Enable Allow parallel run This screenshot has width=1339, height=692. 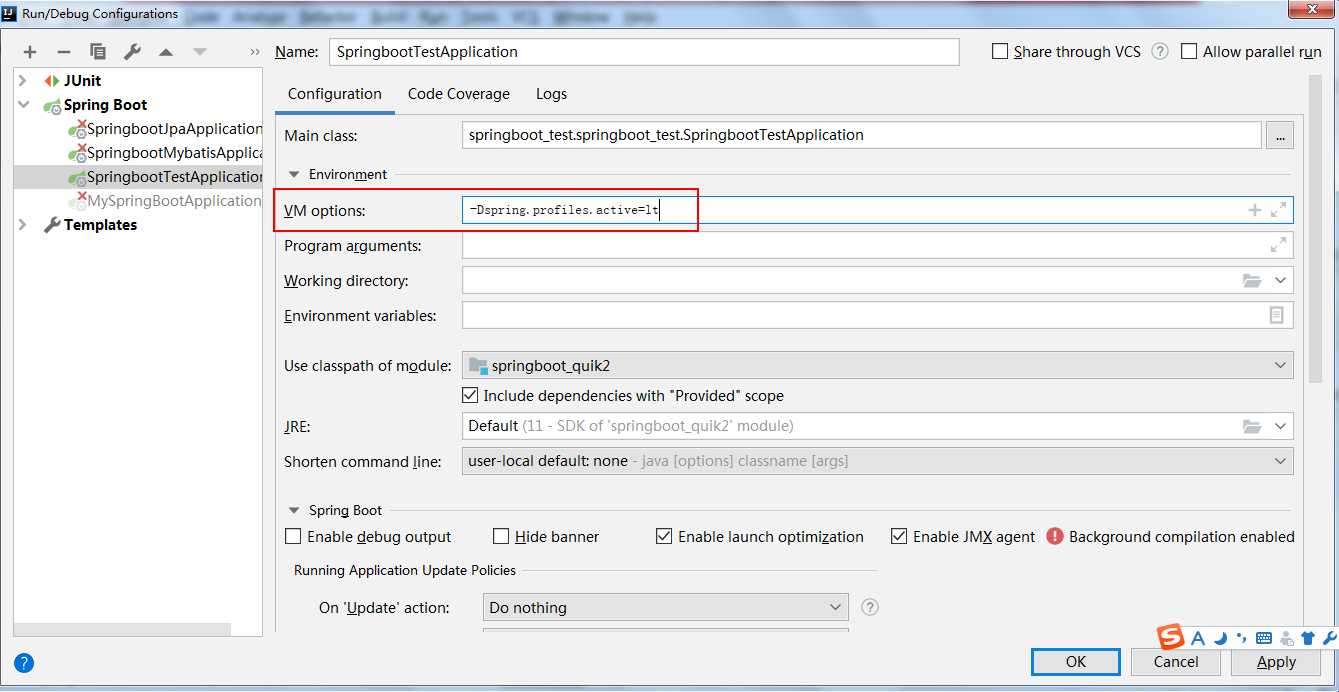(1189, 51)
